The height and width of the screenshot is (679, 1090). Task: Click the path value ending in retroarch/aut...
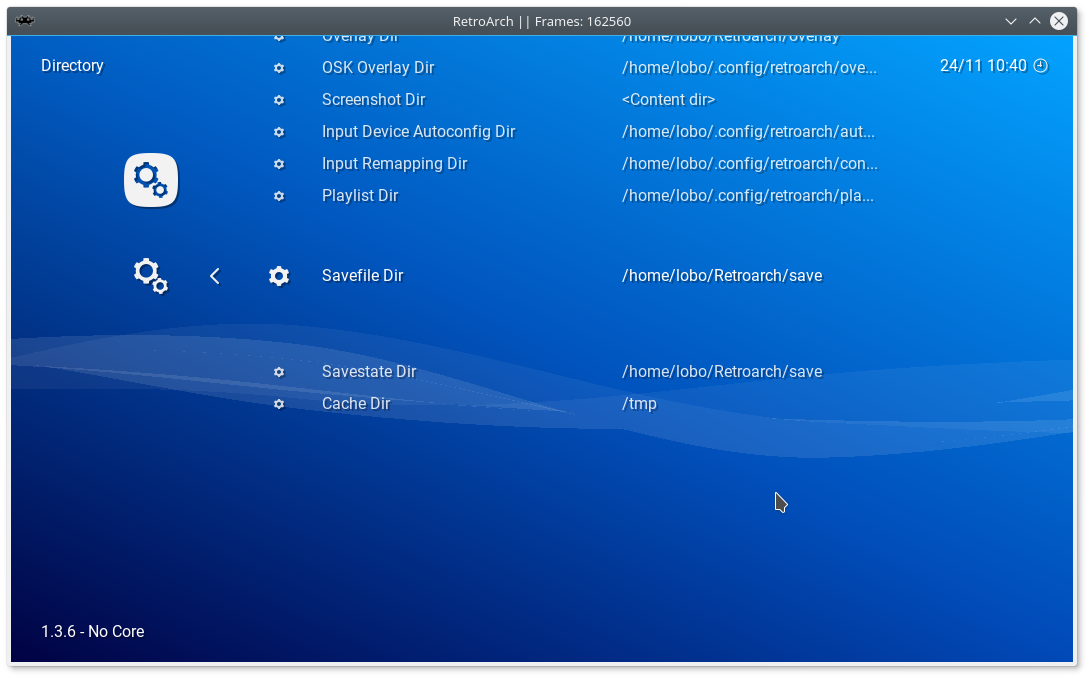tap(748, 131)
